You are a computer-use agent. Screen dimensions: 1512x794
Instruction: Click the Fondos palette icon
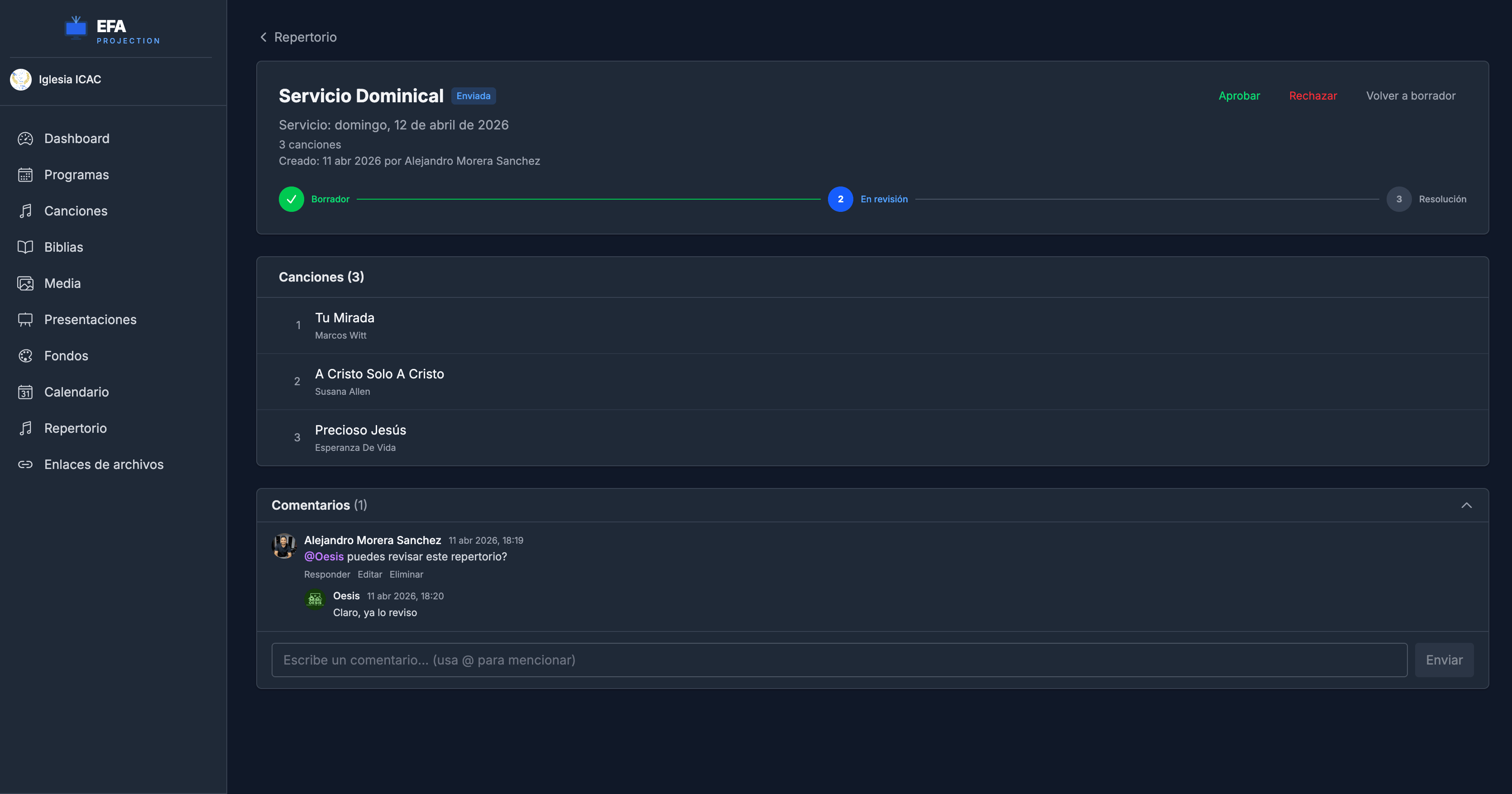coord(25,356)
